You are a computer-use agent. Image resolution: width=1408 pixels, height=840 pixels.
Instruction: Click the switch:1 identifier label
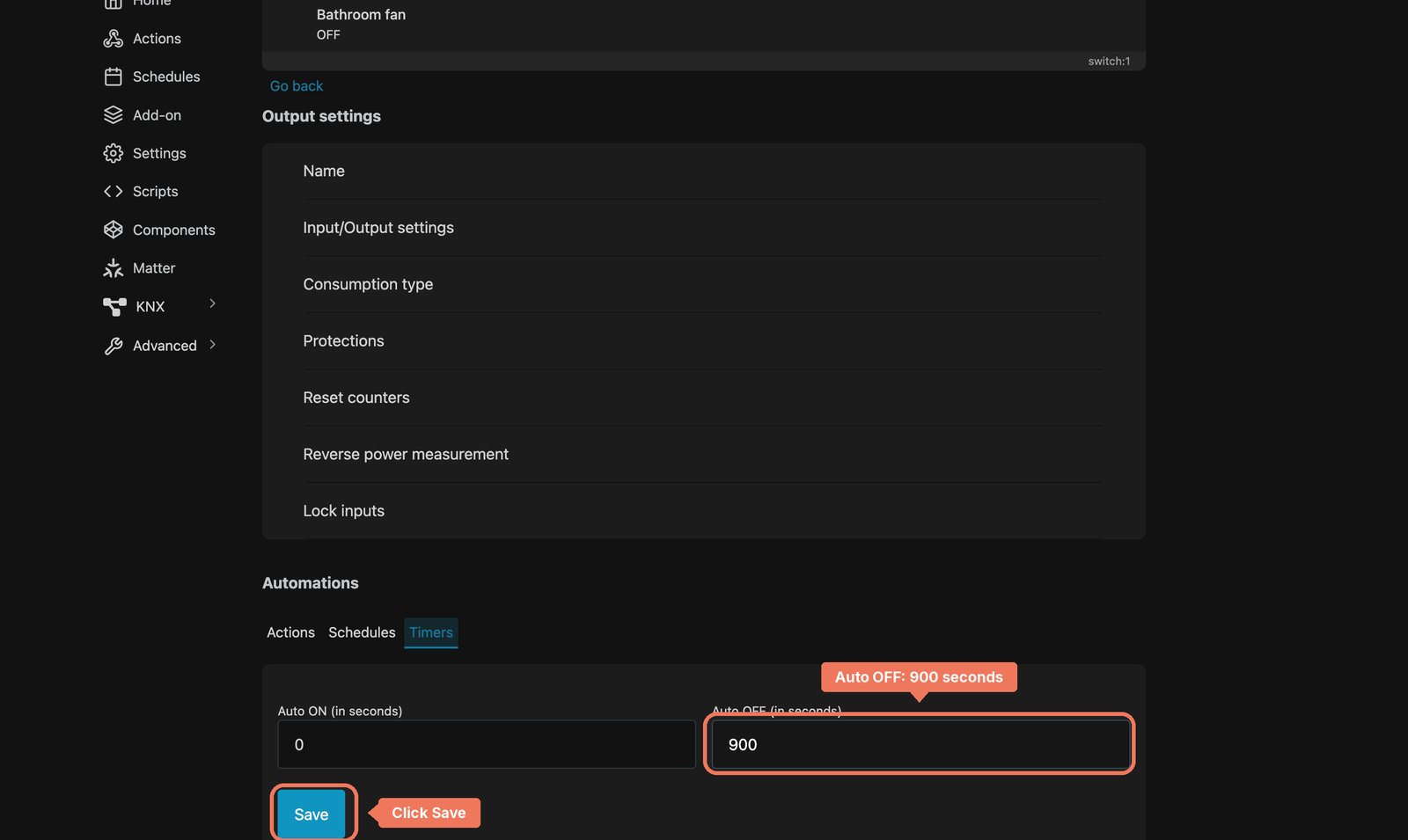[1109, 62]
